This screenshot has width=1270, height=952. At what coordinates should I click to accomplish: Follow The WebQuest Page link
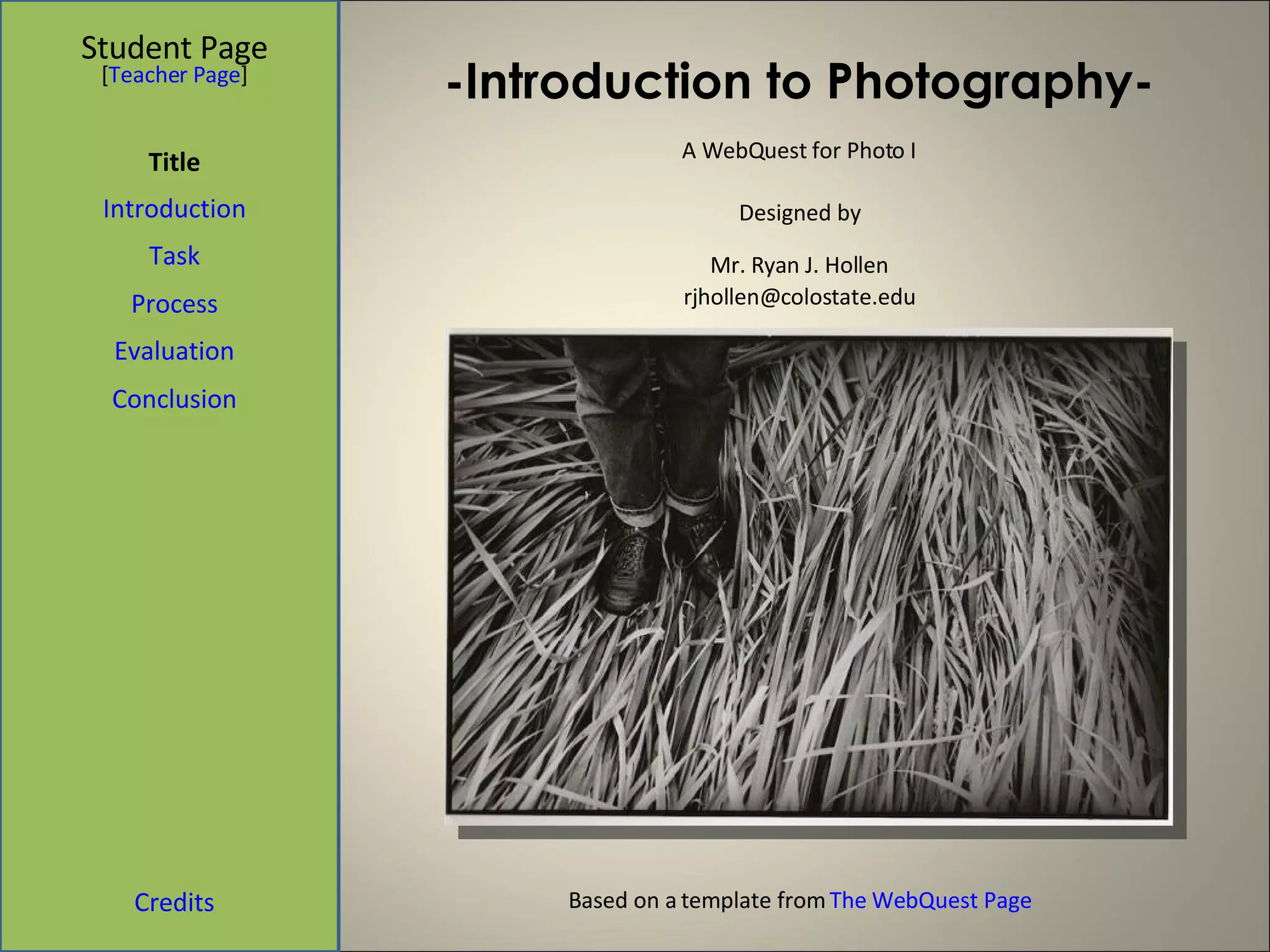coord(930,900)
